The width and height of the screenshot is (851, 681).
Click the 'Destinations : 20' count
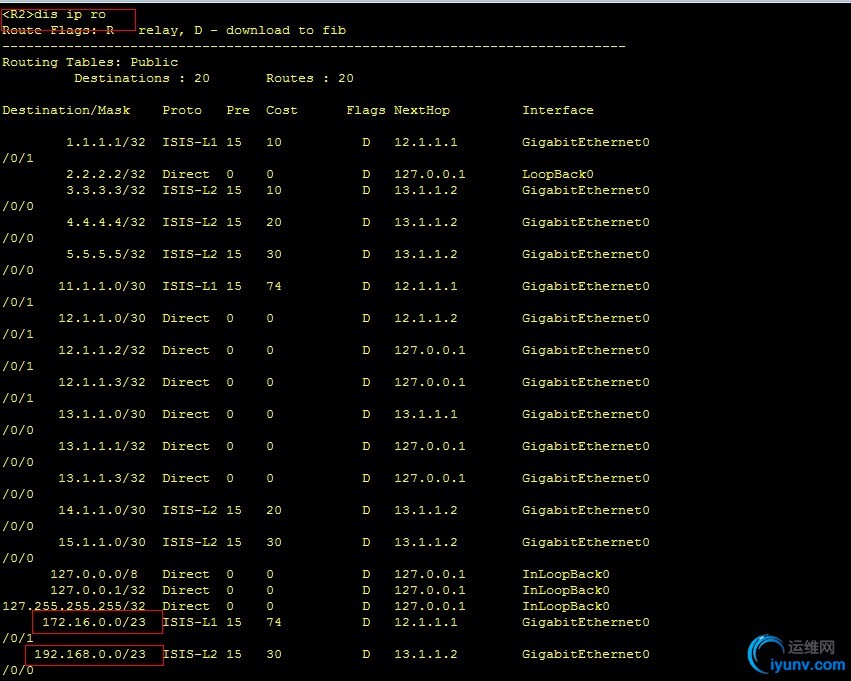tap(142, 78)
